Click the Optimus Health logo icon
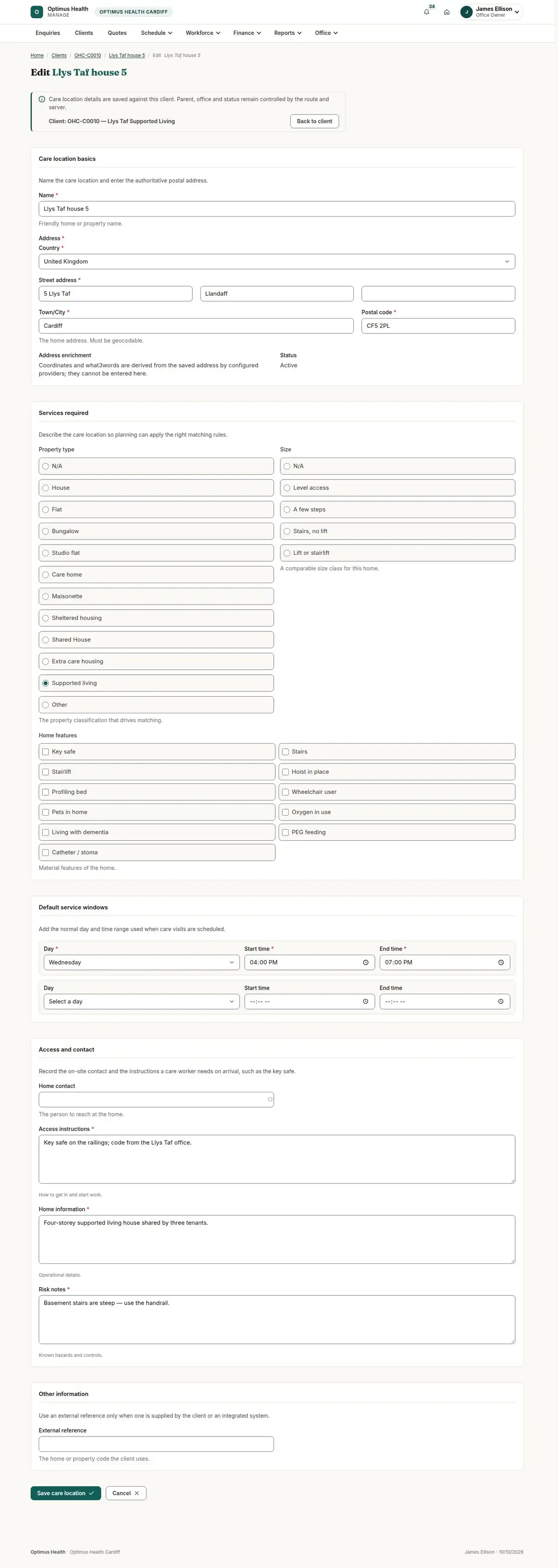 [37, 12]
